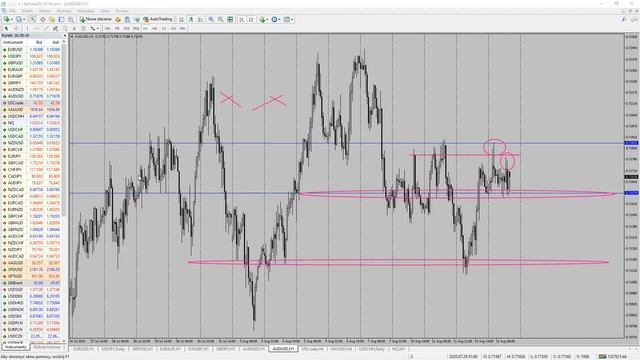640x360 pixels.
Task: Zoom in on the chart
Action: pos(211,19)
